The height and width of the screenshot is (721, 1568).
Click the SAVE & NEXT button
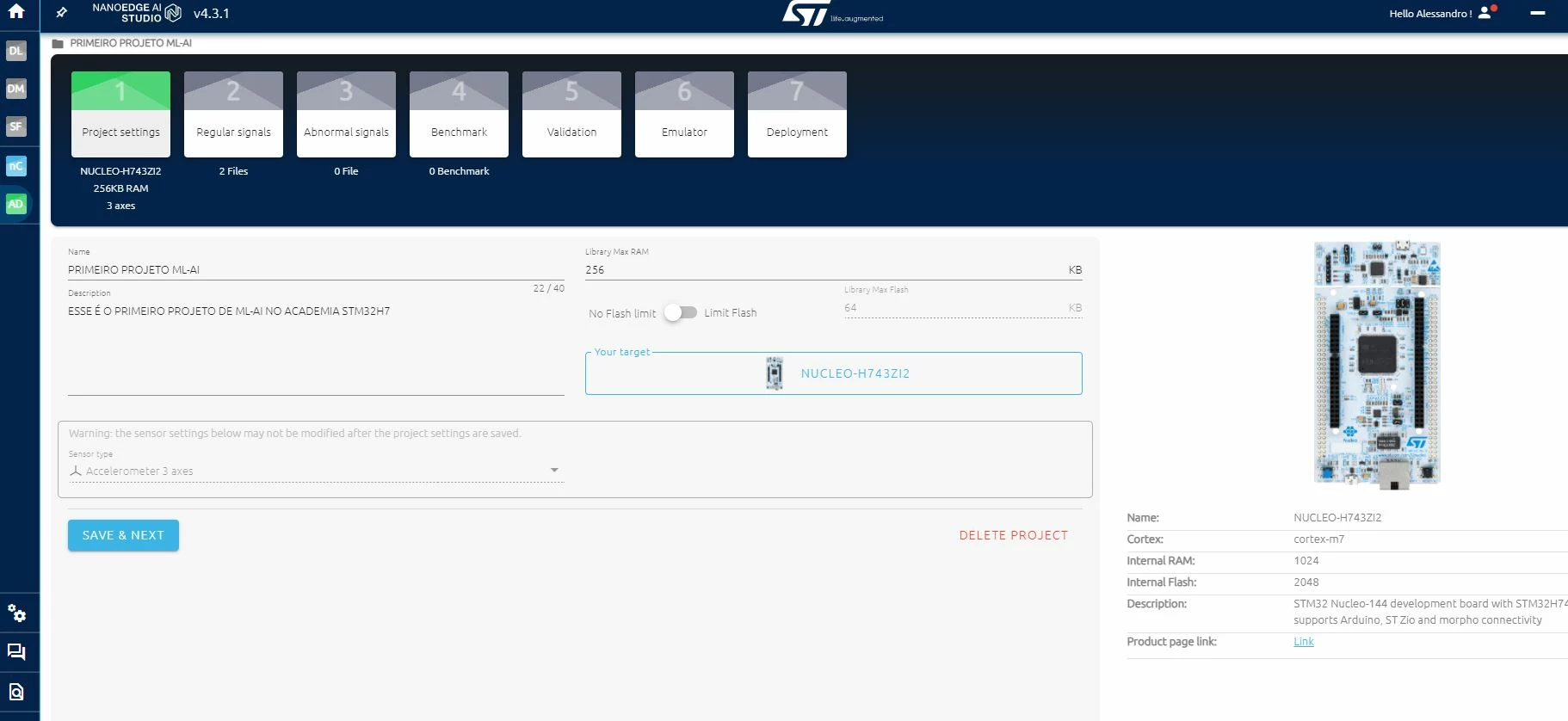click(x=123, y=535)
